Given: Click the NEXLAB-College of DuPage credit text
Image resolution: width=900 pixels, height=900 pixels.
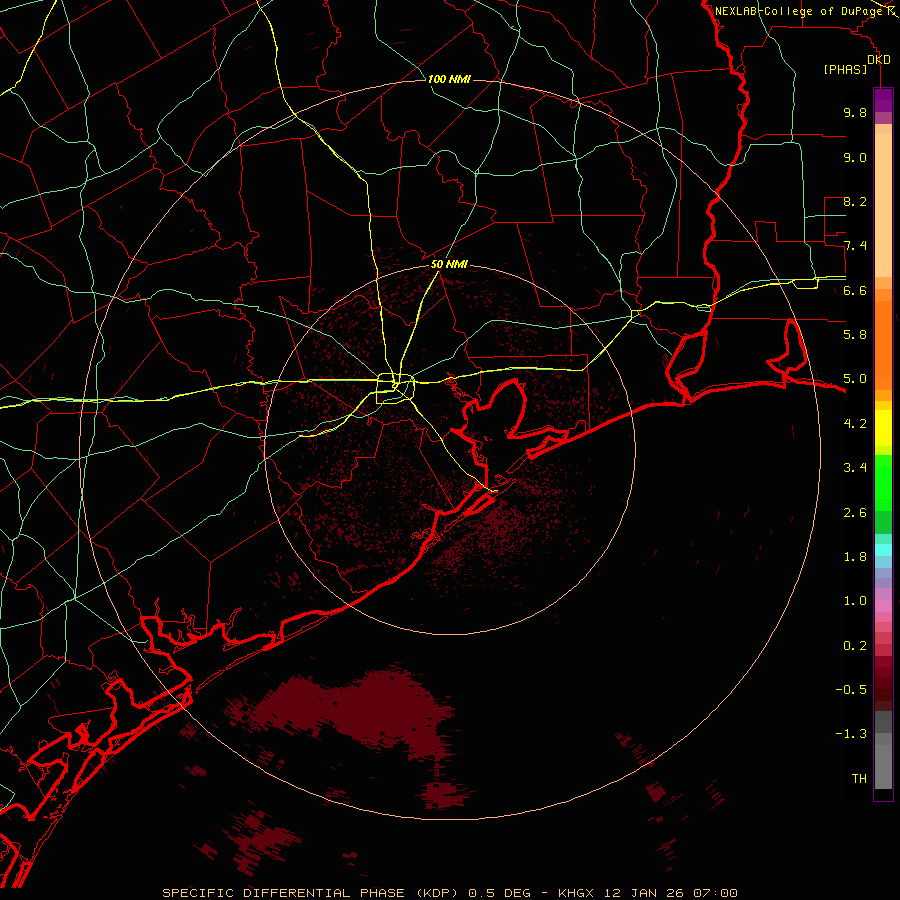Looking at the screenshot, I should [798, 11].
